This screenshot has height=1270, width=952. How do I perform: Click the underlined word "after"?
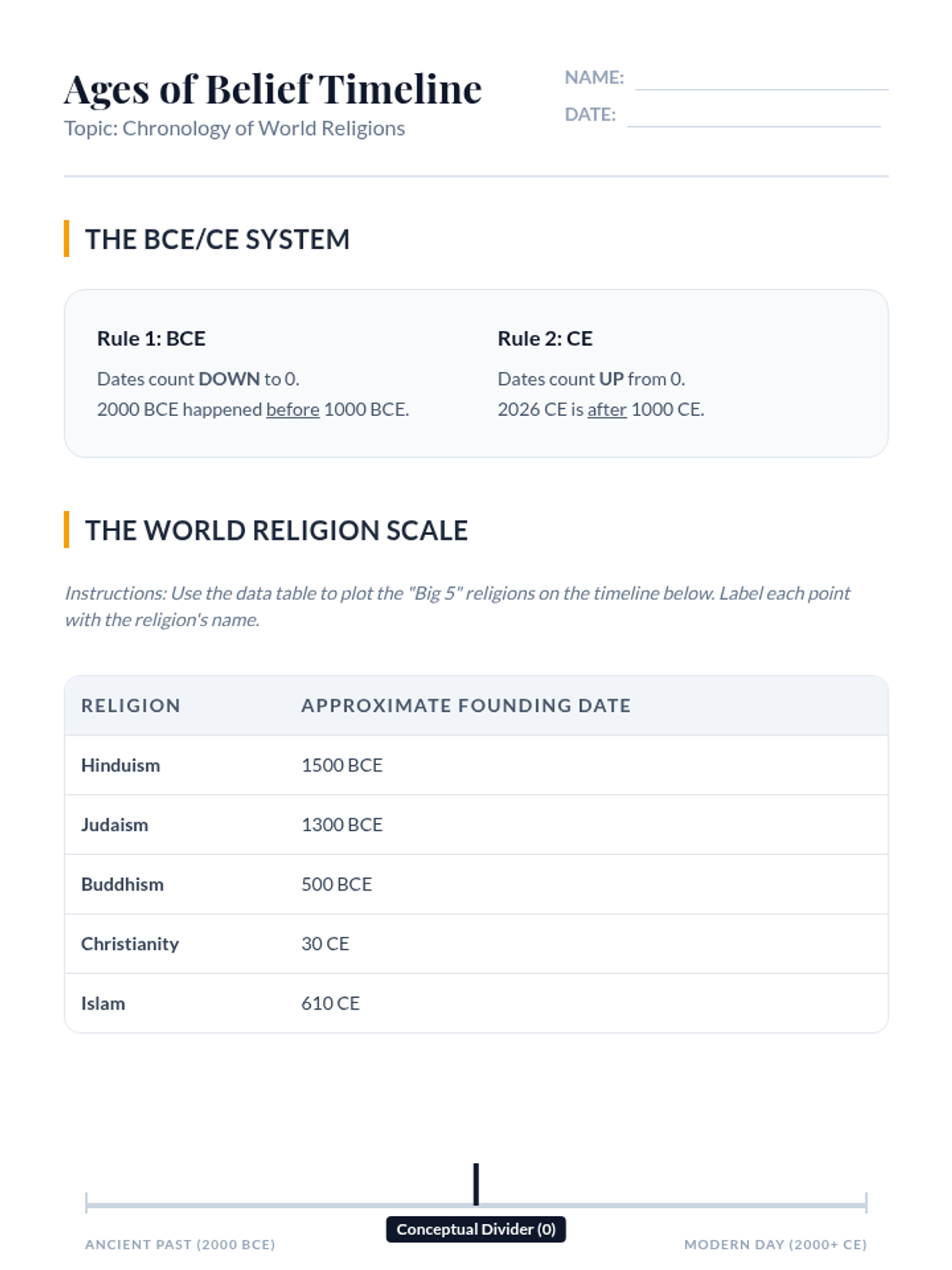[x=607, y=410]
